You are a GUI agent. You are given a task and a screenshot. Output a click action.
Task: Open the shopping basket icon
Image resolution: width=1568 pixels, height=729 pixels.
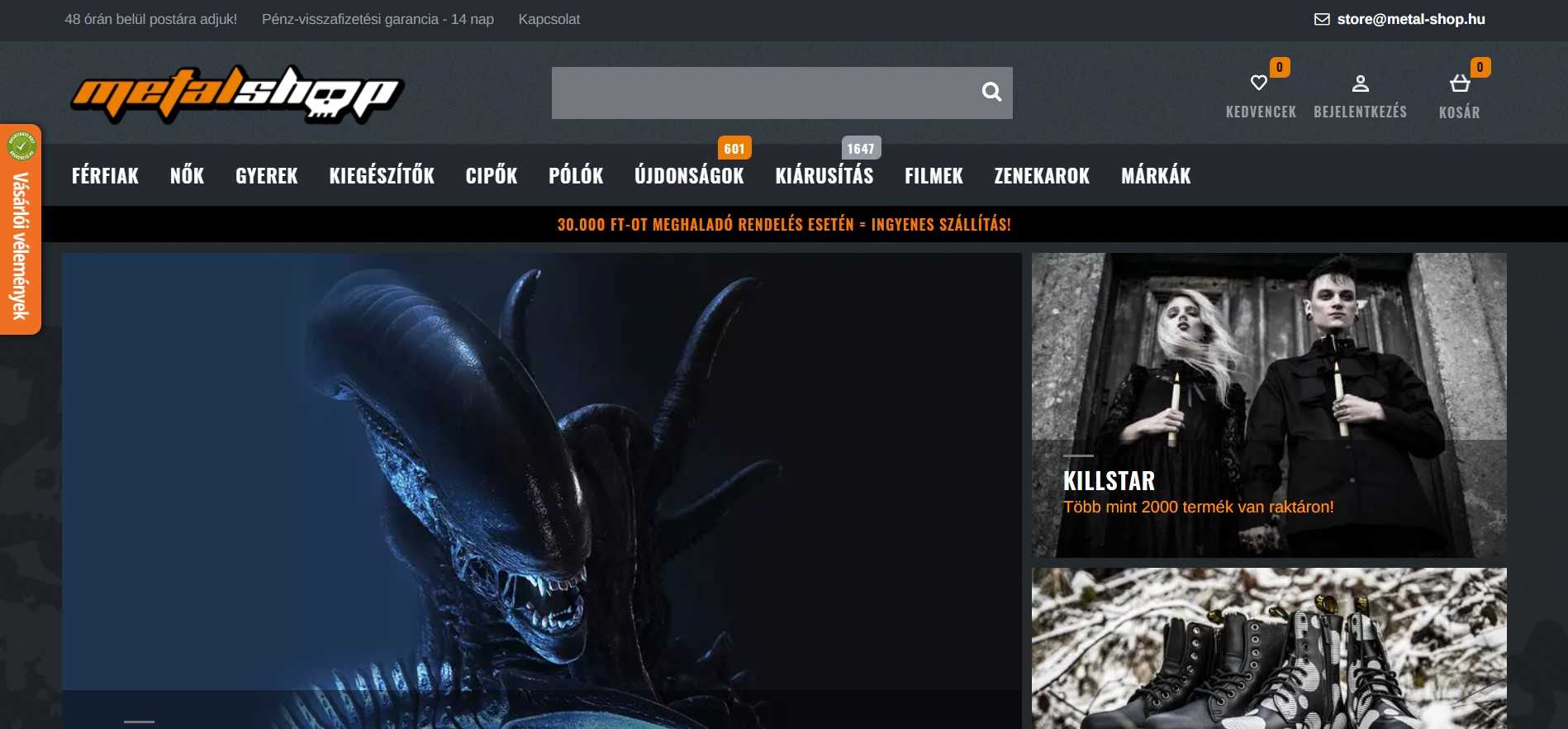tap(1460, 83)
